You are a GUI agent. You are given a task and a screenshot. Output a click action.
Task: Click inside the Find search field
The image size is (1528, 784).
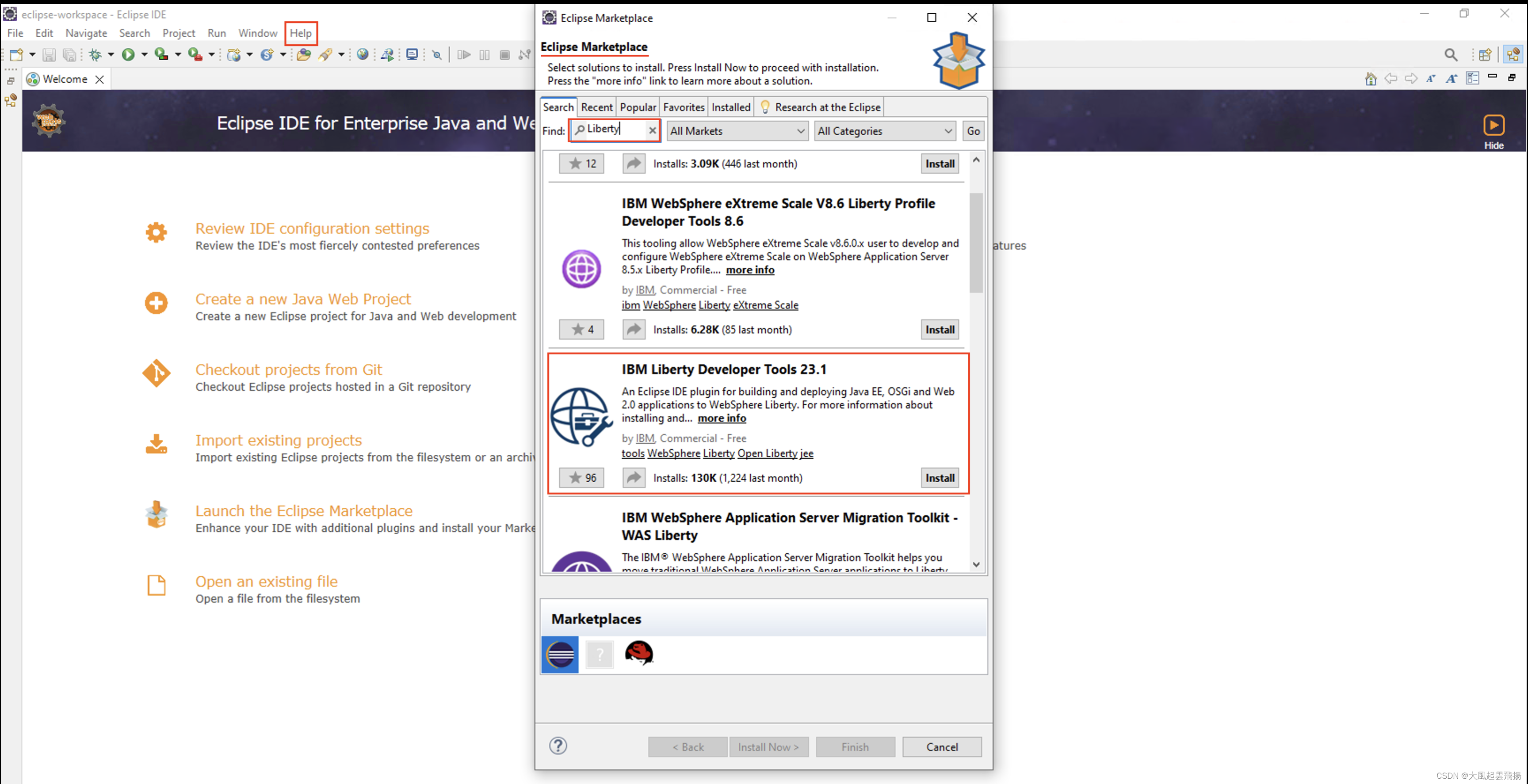pyautogui.click(x=614, y=129)
